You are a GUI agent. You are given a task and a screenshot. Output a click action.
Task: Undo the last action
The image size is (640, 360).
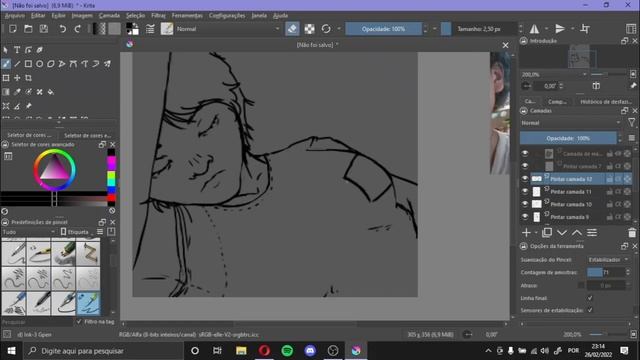click(62, 29)
